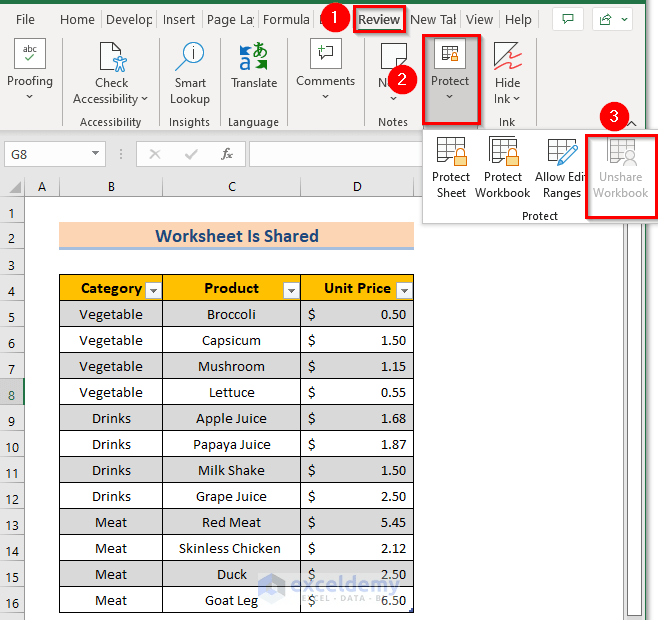The image size is (658, 620).
Task: Select the 'Apple Juice' cell
Action: click(232, 419)
